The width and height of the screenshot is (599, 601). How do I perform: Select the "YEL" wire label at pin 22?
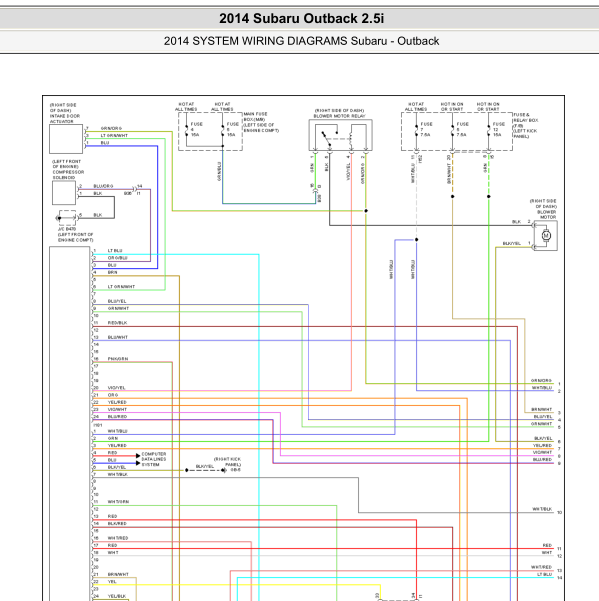coord(112,581)
